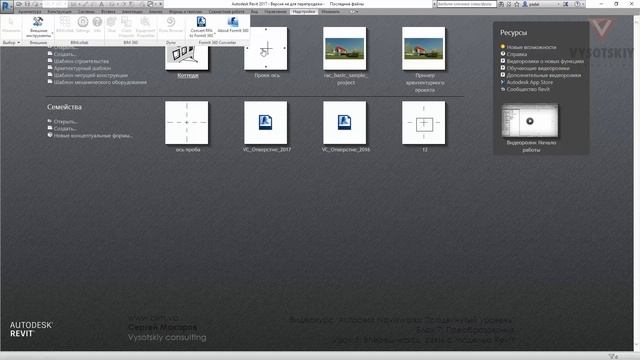Switch to the Конструкция ribbon tab
Viewport: 640px width, 360px height.
pos(60,12)
